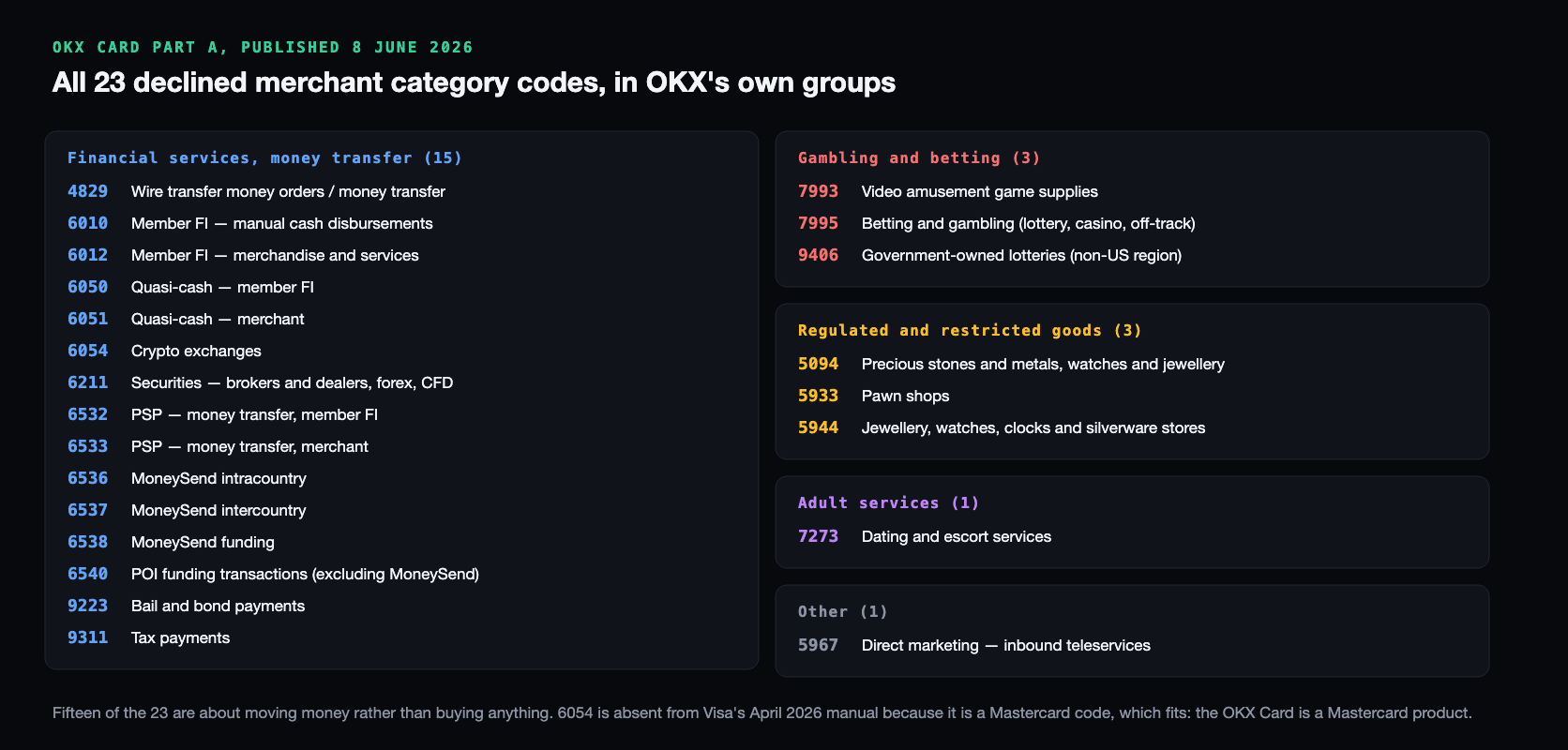This screenshot has width=1568, height=750.
Task: Click code 5967 in the Other group
Action: 818,645
